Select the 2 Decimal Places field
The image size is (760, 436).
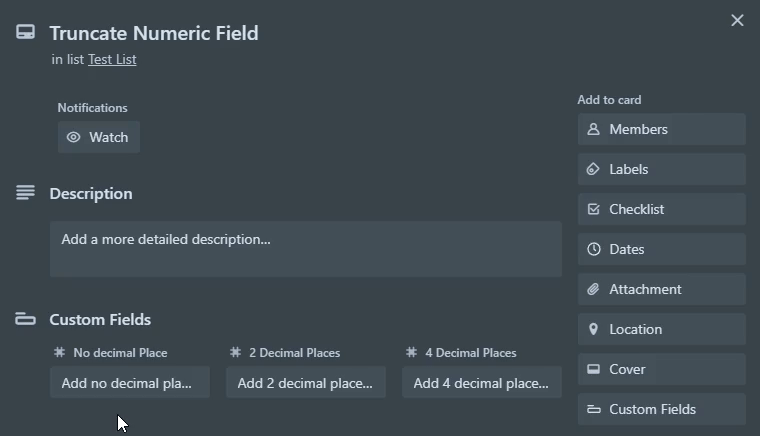(x=306, y=383)
